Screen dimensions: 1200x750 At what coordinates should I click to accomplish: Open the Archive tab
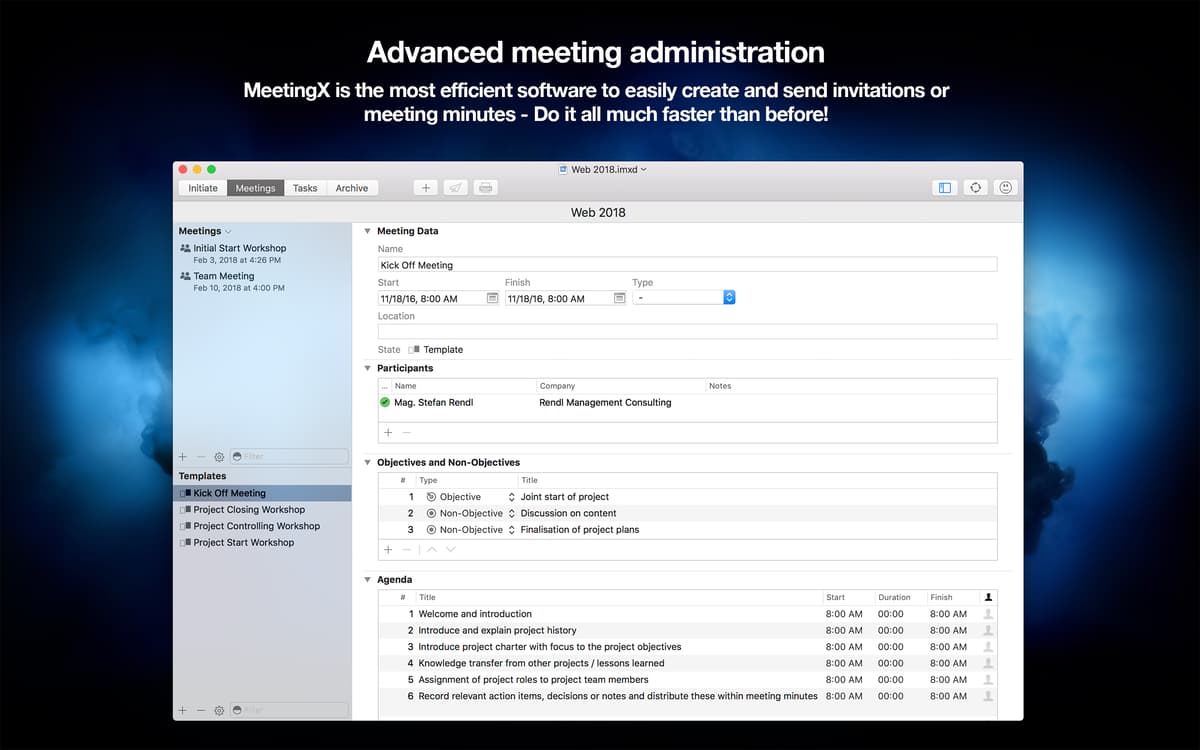(x=351, y=188)
